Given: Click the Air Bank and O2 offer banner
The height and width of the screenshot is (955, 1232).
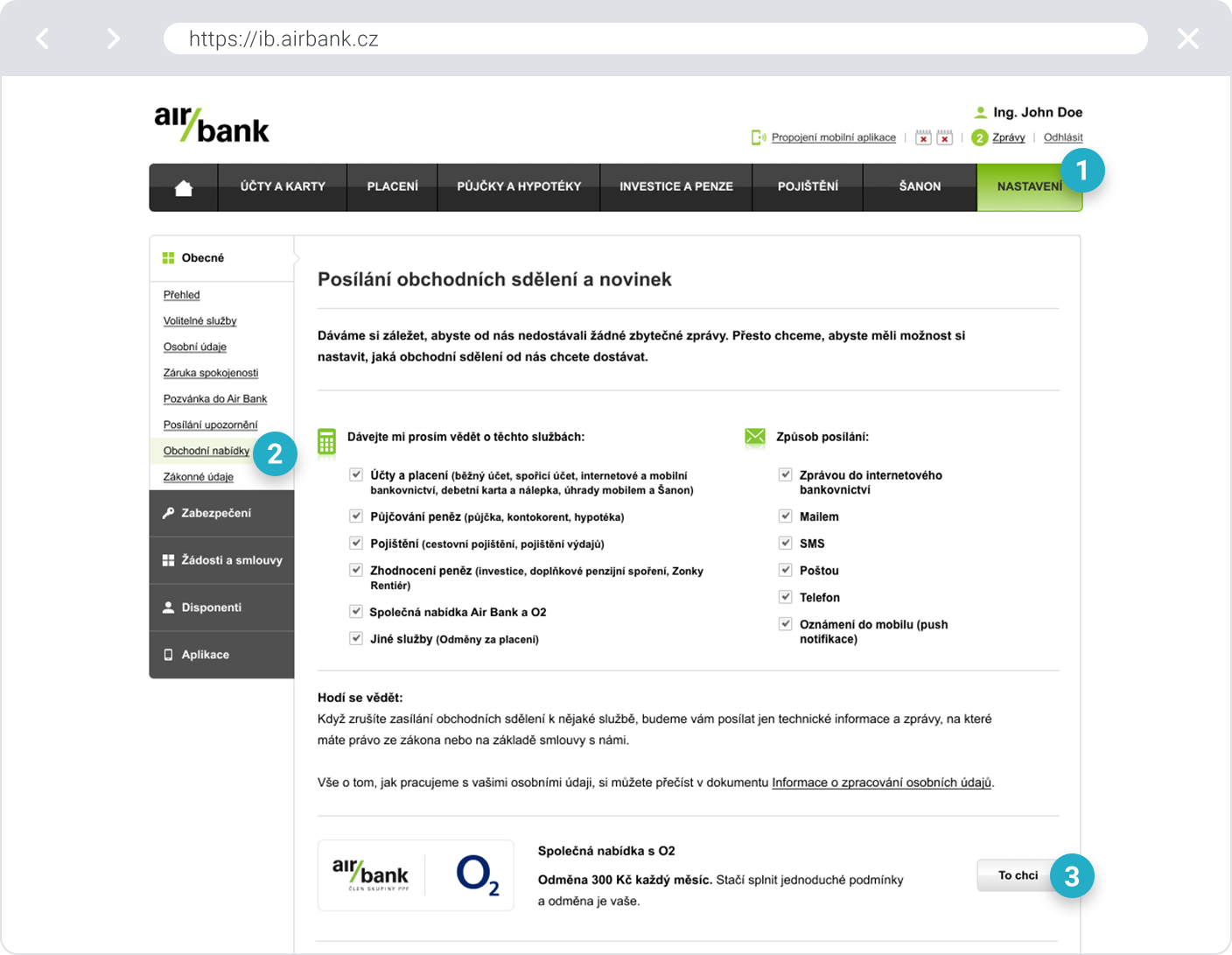Looking at the screenshot, I should click(416, 875).
